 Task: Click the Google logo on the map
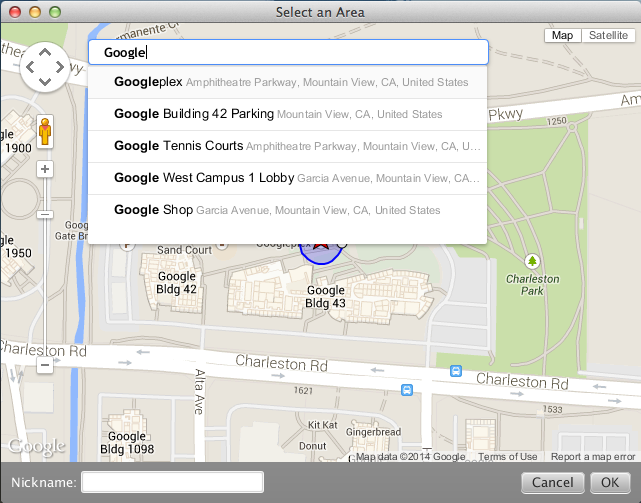(x=36, y=446)
